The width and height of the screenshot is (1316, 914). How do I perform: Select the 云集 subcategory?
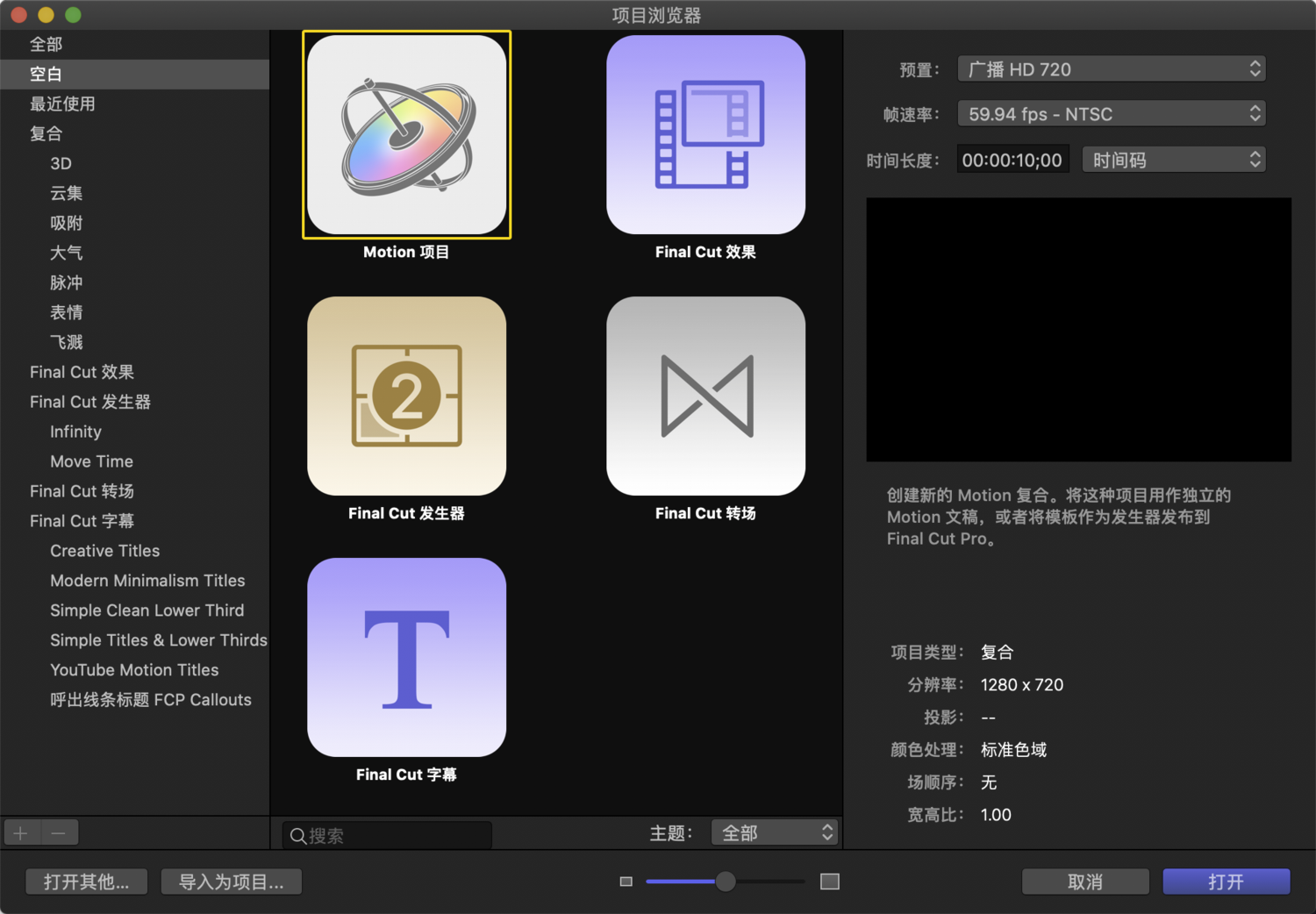[134, 194]
